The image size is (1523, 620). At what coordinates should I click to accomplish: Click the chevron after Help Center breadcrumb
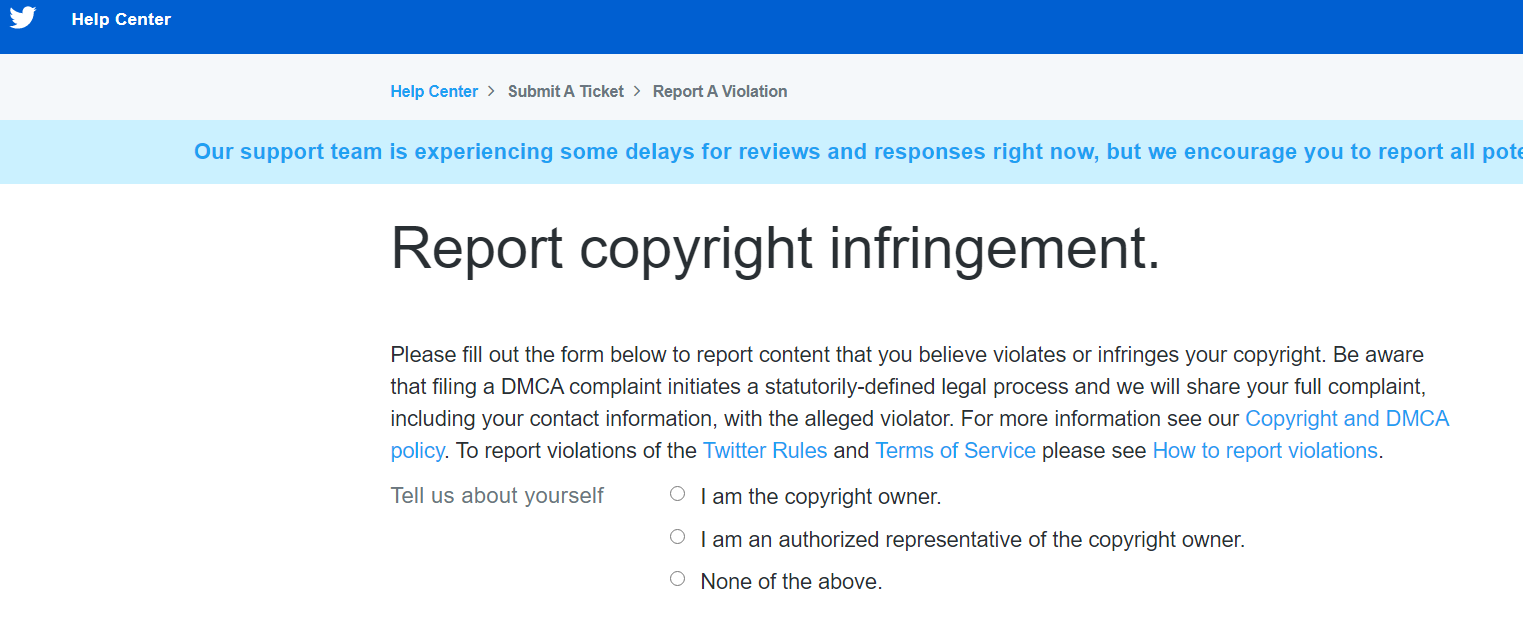coord(491,91)
